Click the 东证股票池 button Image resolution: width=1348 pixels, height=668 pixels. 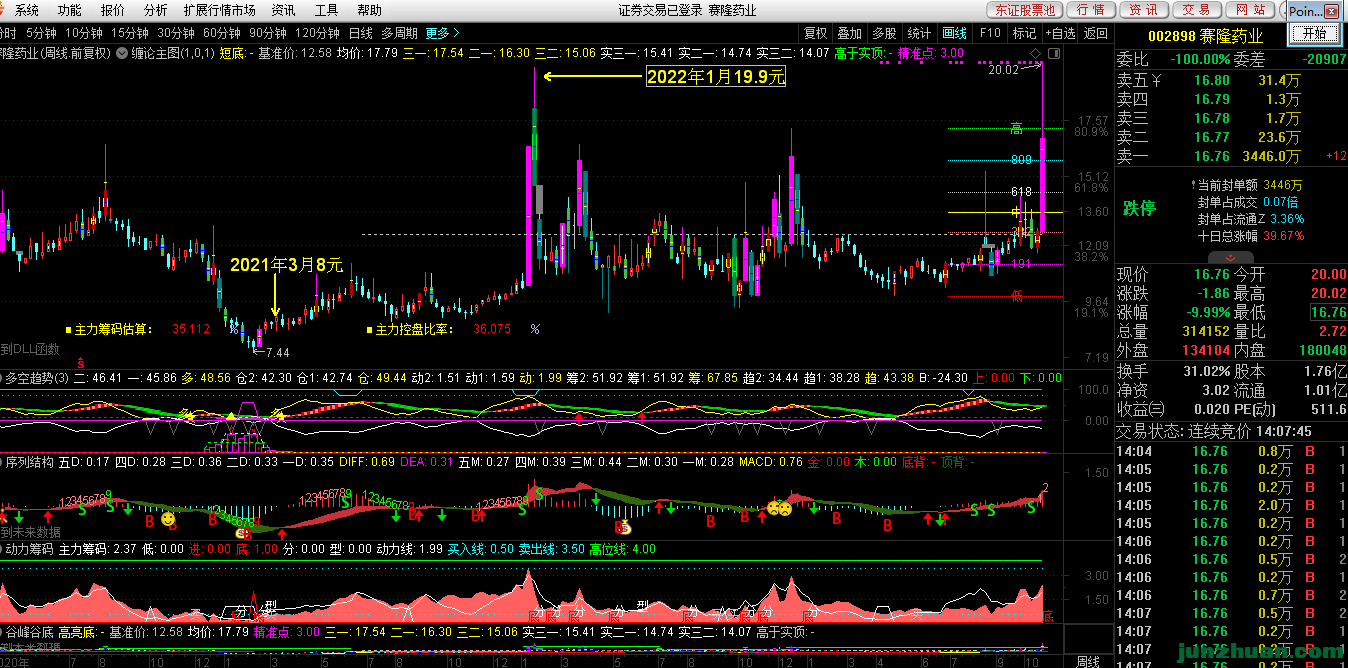pyautogui.click(x=1025, y=10)
